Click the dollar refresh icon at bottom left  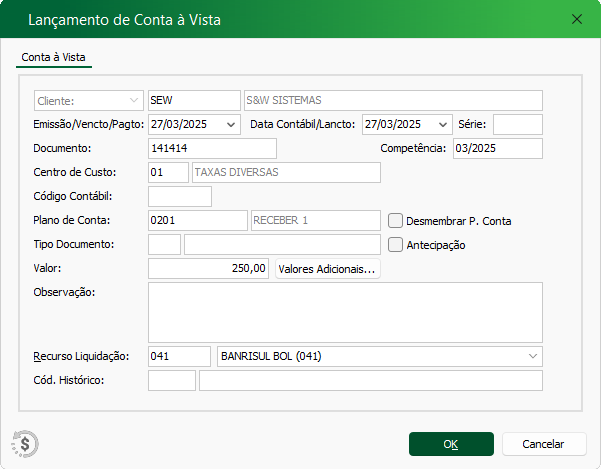click(x=25, y=444)
